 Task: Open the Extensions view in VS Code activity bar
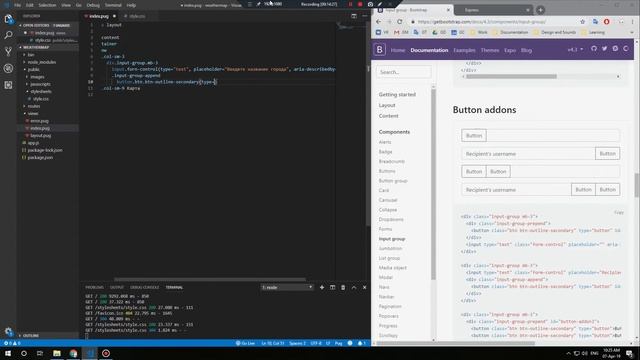[x=8, y=85]
